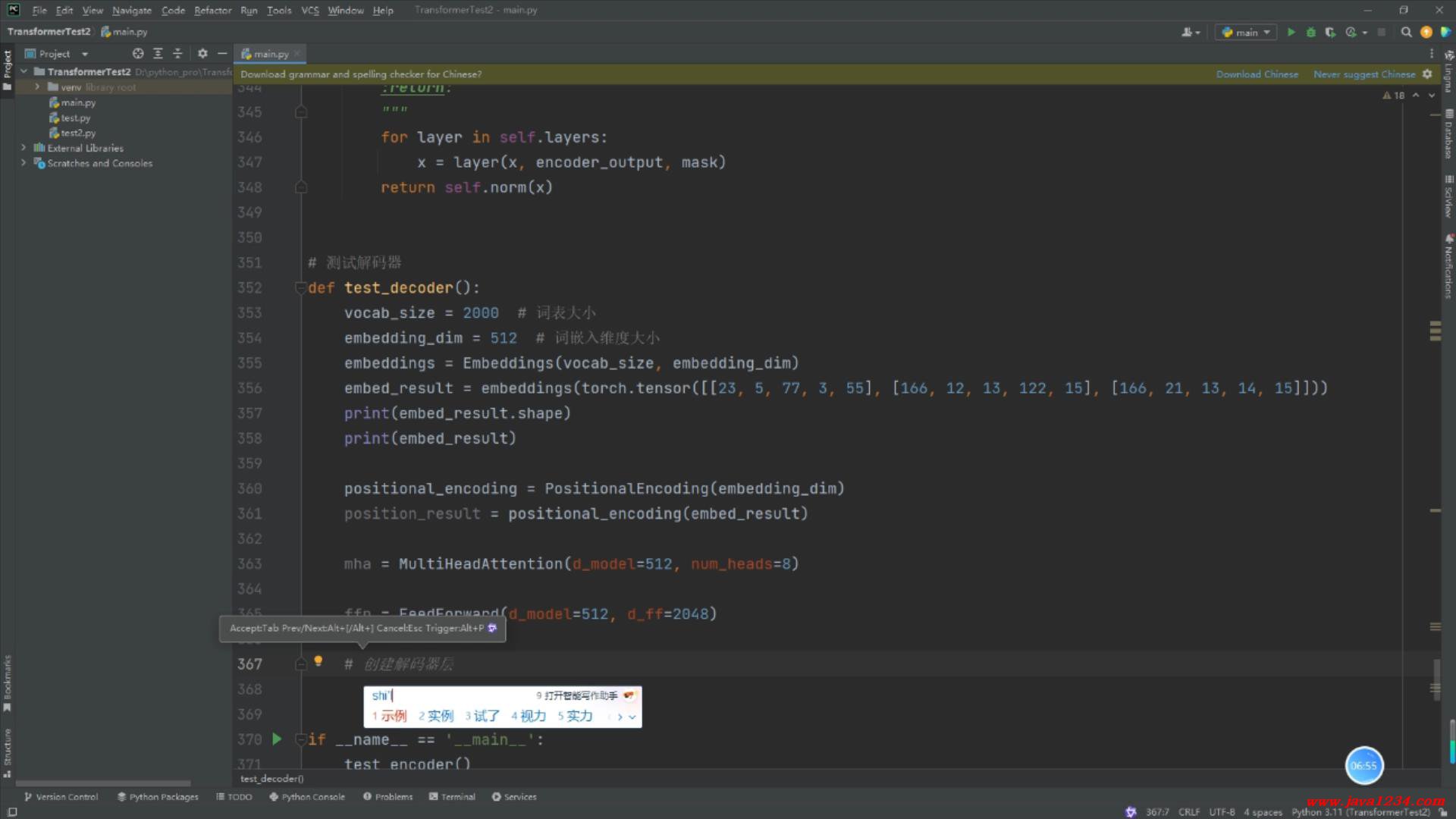
Task: Expand the venv folder
Action: 37,87
